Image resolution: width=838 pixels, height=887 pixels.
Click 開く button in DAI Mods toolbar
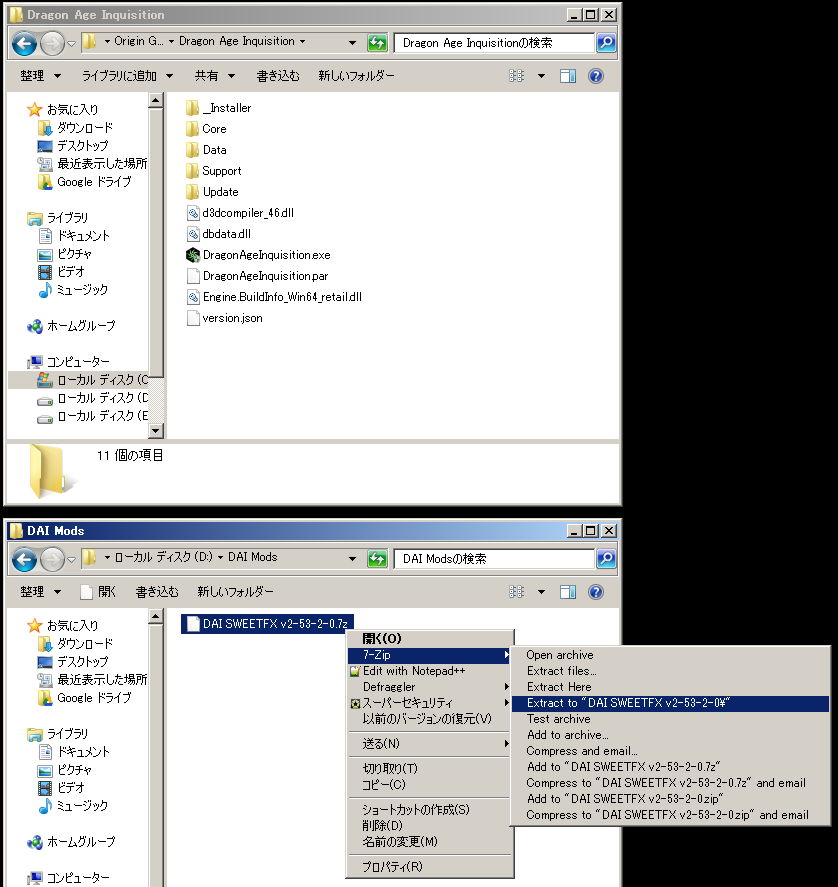point(98,592)
